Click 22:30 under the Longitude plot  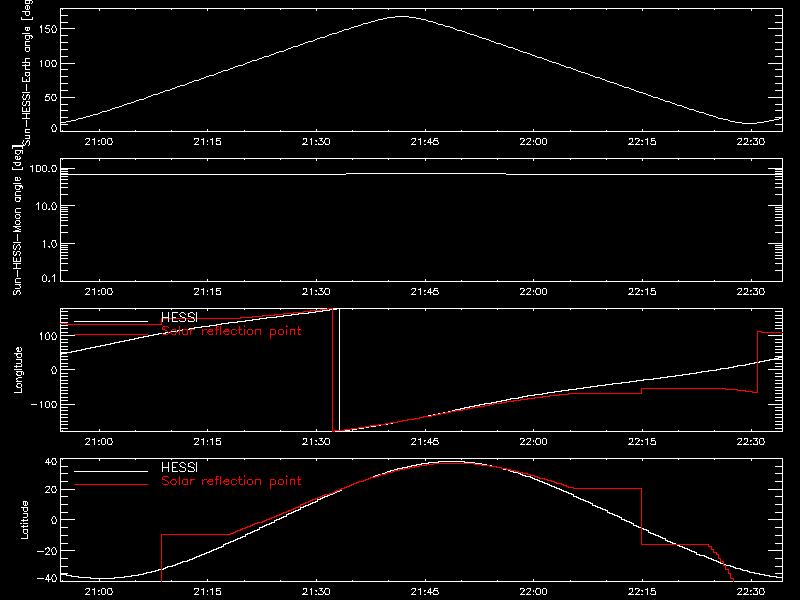coord(751,442)
